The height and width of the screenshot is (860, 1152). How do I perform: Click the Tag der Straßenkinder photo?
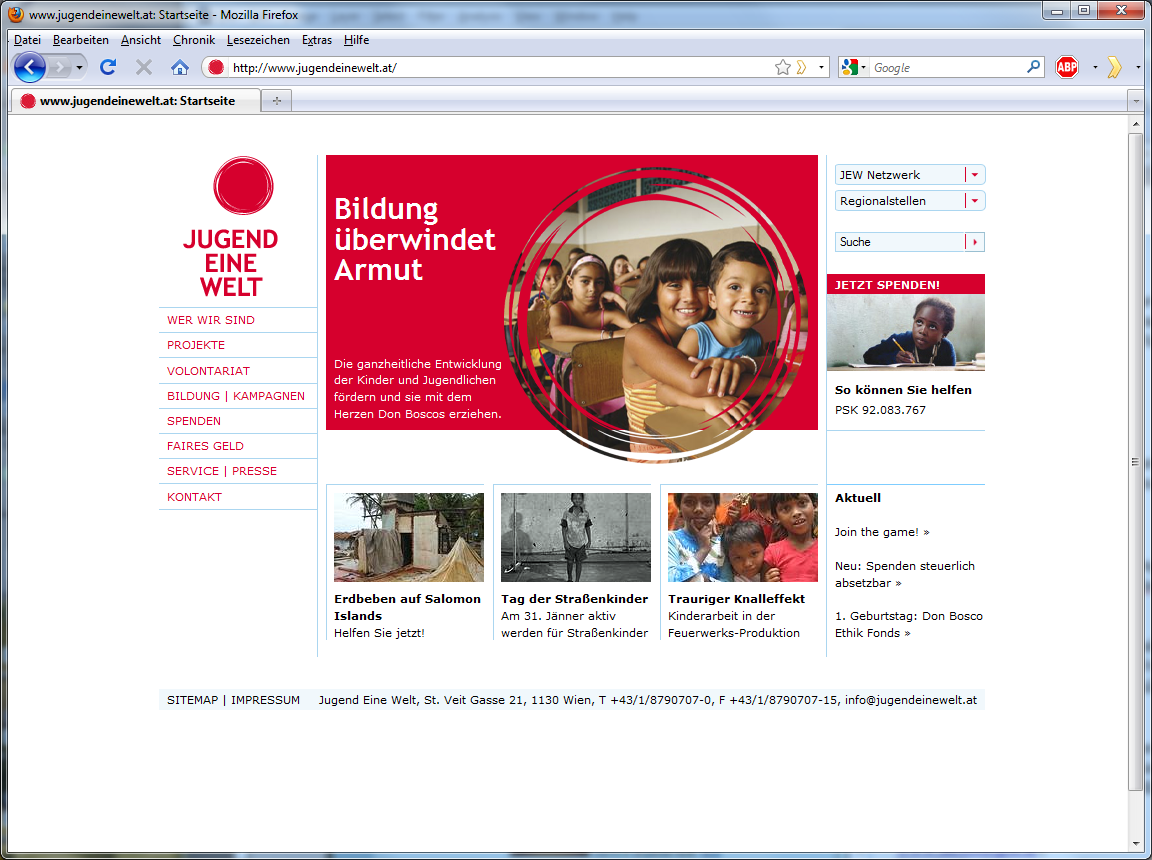pyautogui.click(x=576, y=537)
